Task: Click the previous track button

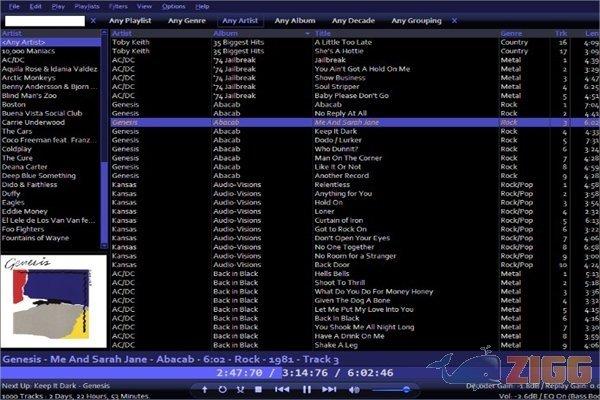Action: 282,389
